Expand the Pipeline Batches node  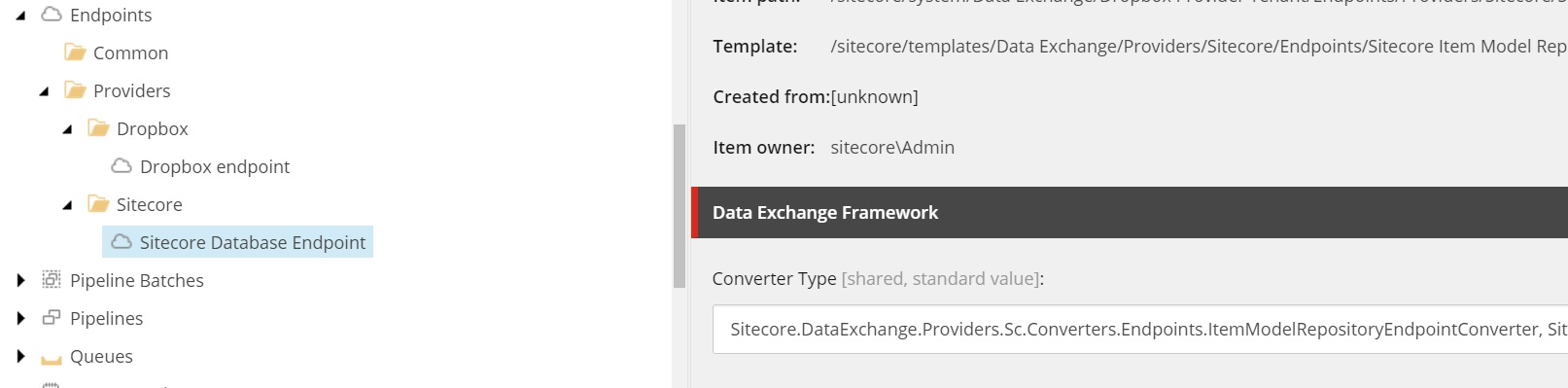point(20,280)
